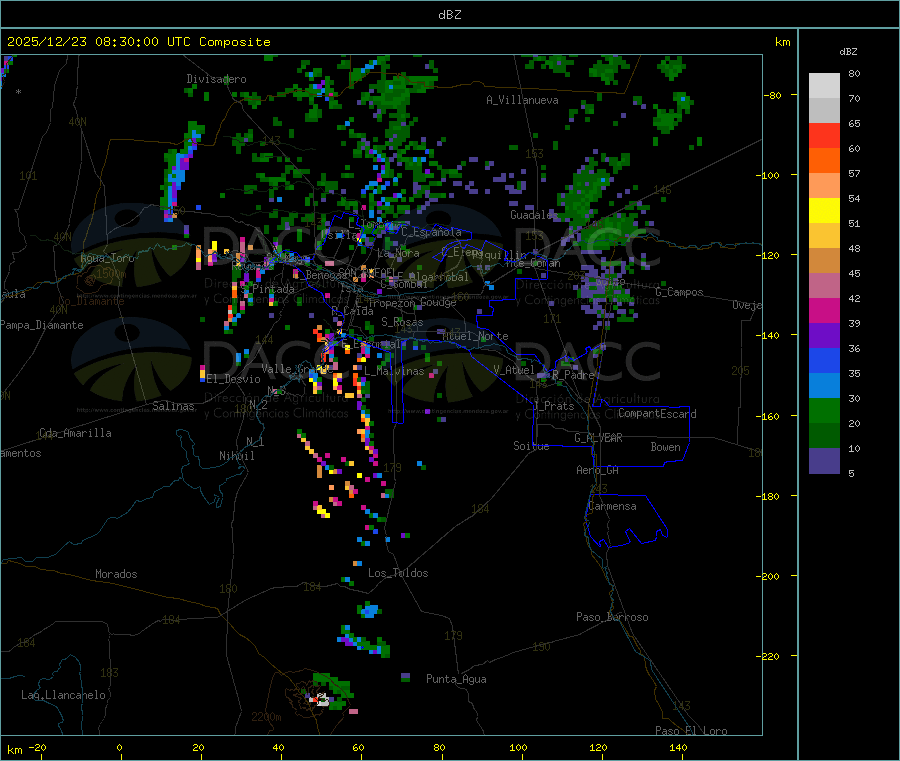
Task: Select the purple 39–36 dBZ legend swatch
Action: (824, 336)
